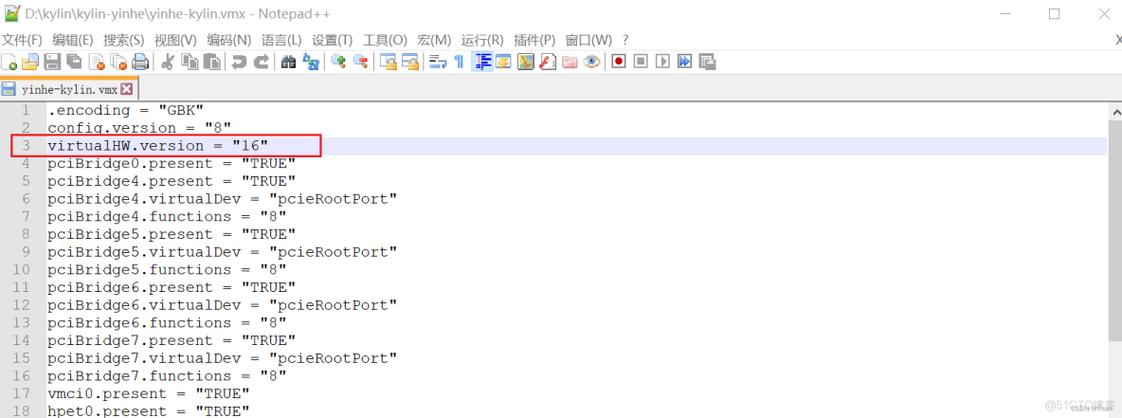Show the Document Map panel
Image resolution: width=1122 pixels, height=418 pixels.
tap(526, 62)
